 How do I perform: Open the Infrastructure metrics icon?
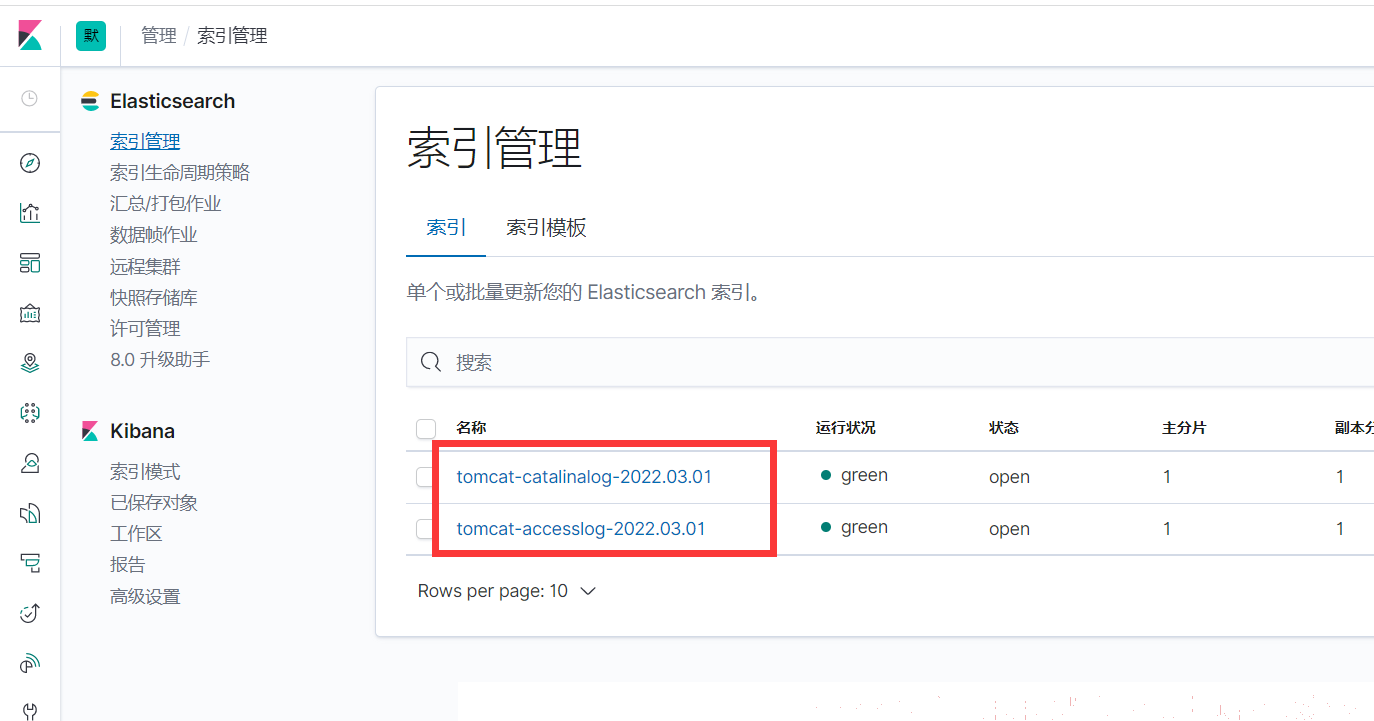pyautogui.click(x=30, y=463)
